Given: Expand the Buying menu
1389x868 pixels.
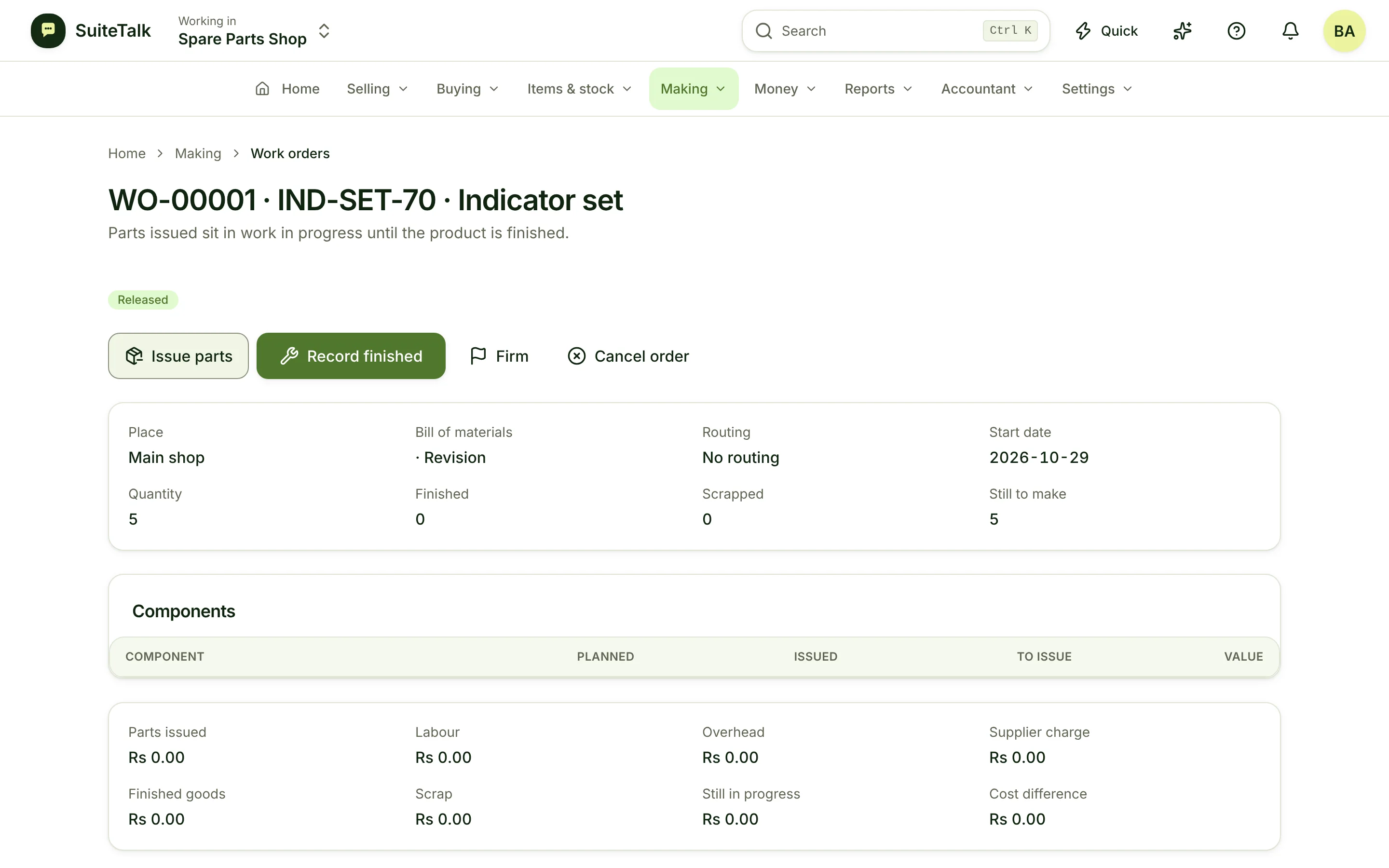Looking at the screenshot, I should (467, 89).
